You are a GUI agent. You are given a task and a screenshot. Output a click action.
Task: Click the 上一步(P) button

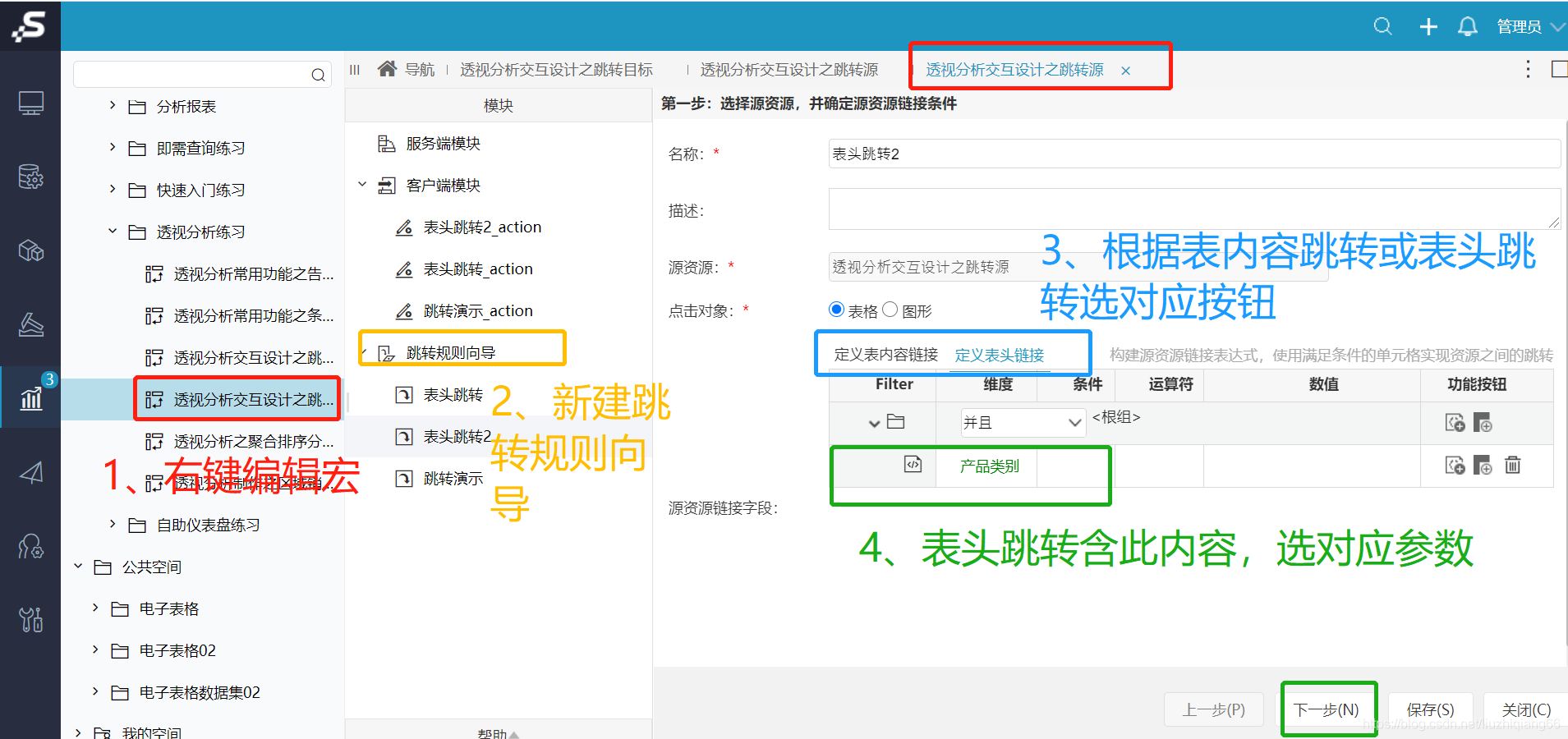(x=1214, y=709)
